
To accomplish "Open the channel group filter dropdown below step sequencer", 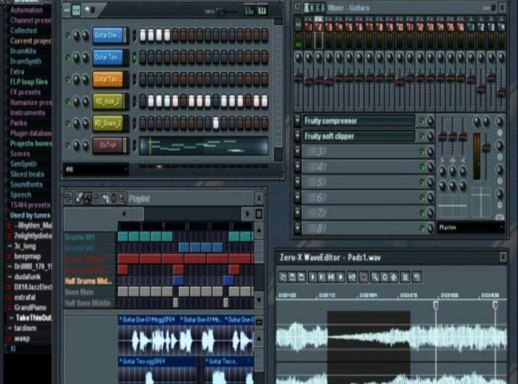I will (x=96, y=169).
